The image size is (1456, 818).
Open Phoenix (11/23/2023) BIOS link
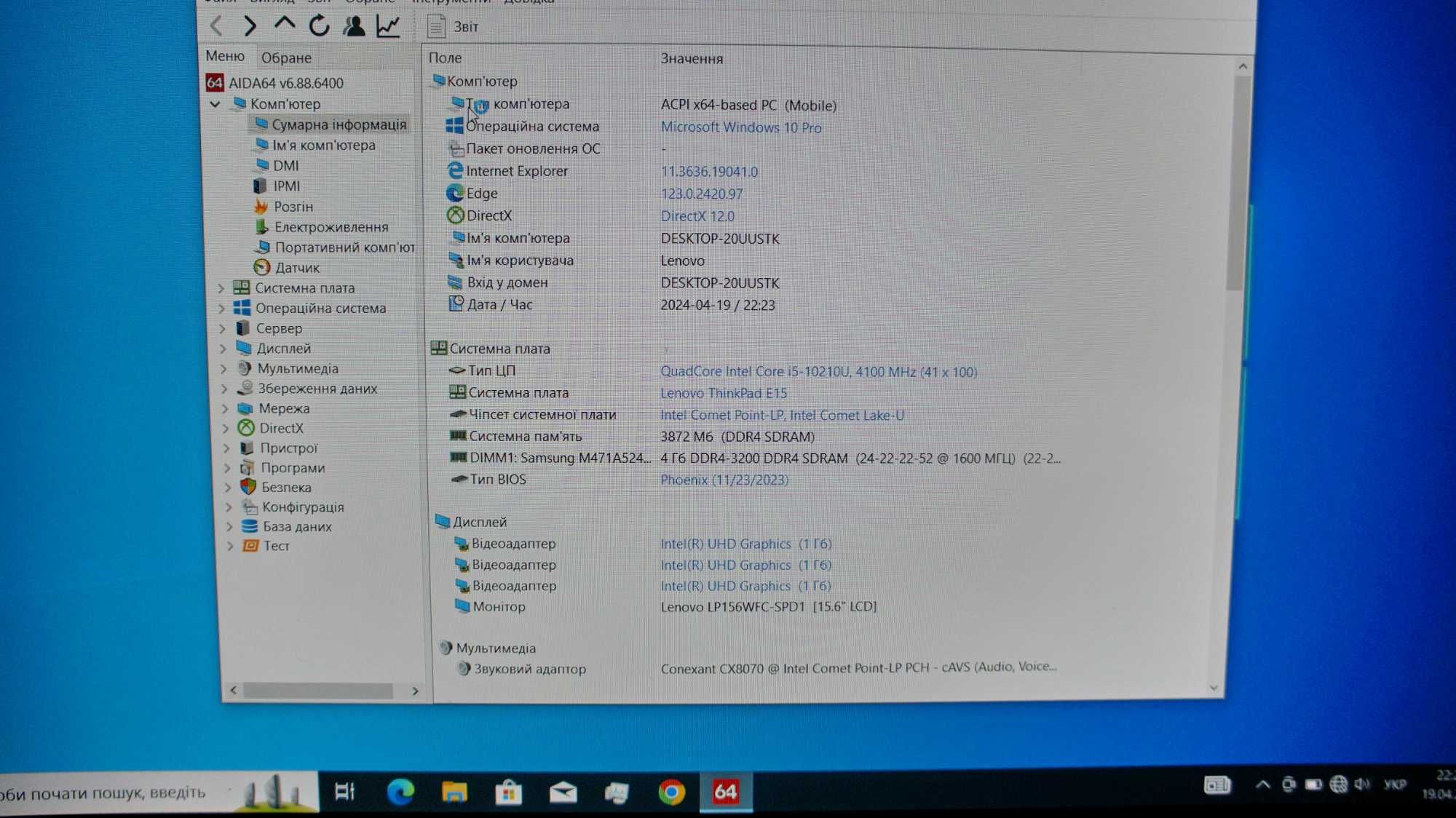click(724, 480)
